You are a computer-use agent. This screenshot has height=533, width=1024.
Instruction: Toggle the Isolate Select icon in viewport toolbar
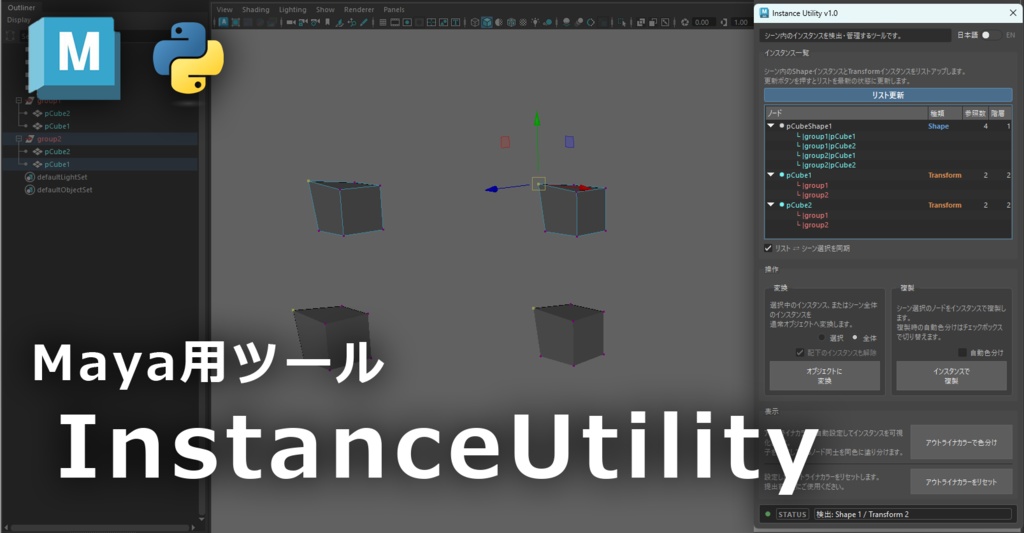(x=622, y=22)
